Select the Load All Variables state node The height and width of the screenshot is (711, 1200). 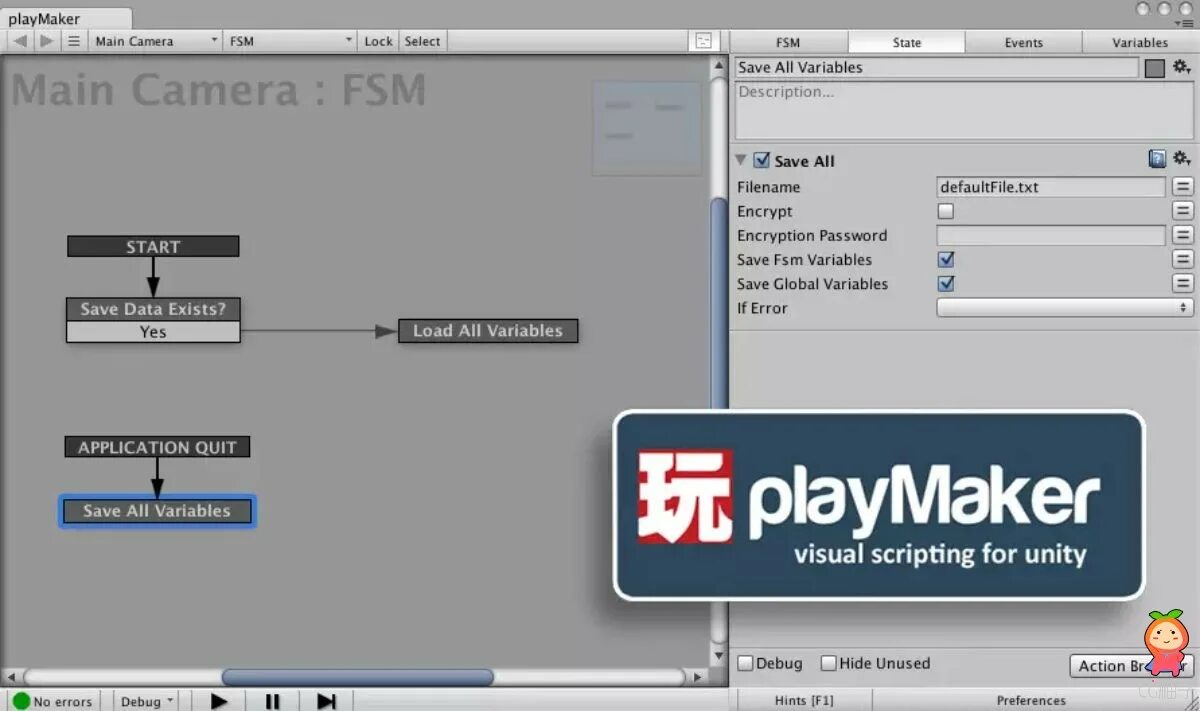488,331
